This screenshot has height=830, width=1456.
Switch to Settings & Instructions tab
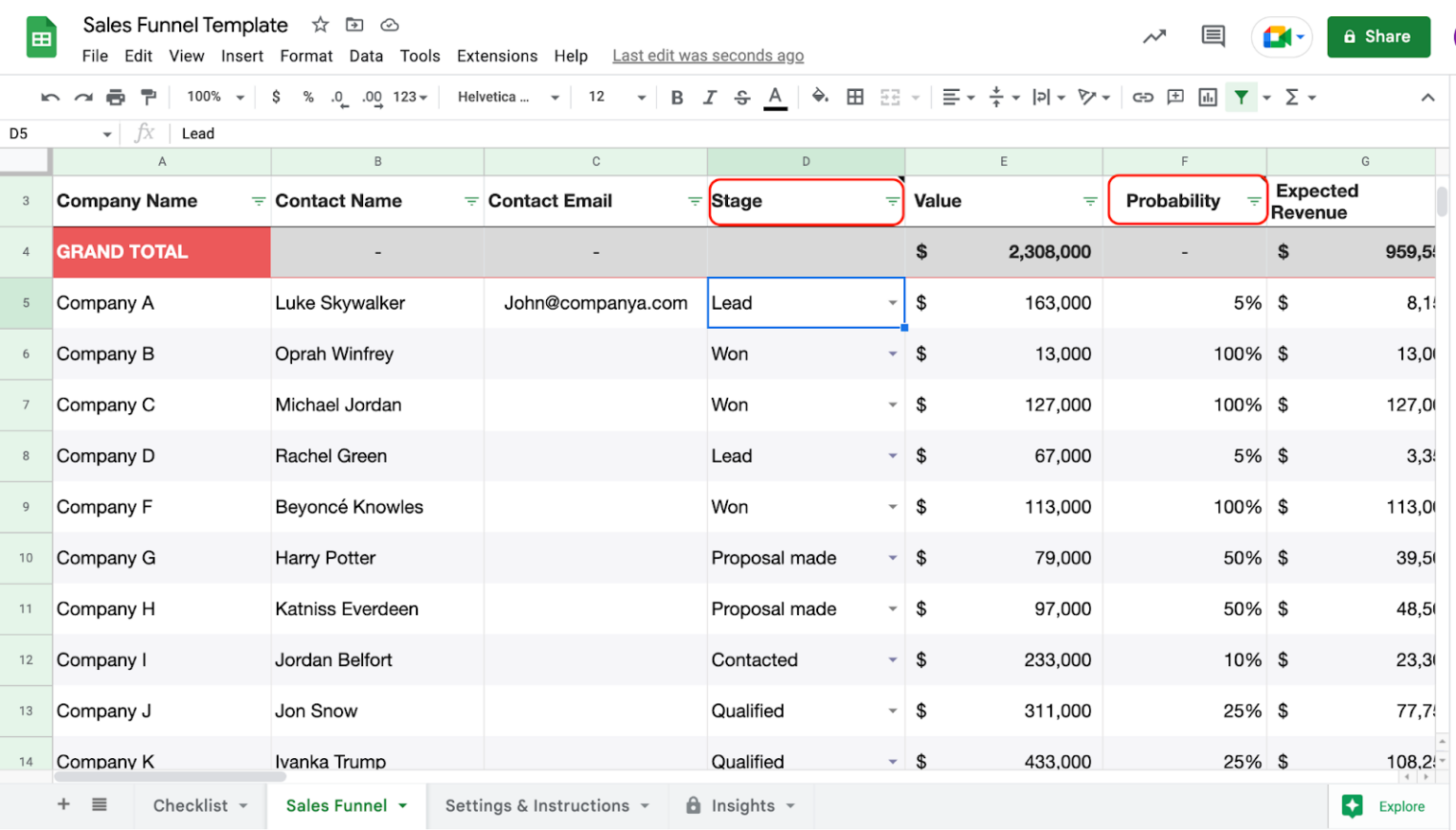[x=547, y=805]
